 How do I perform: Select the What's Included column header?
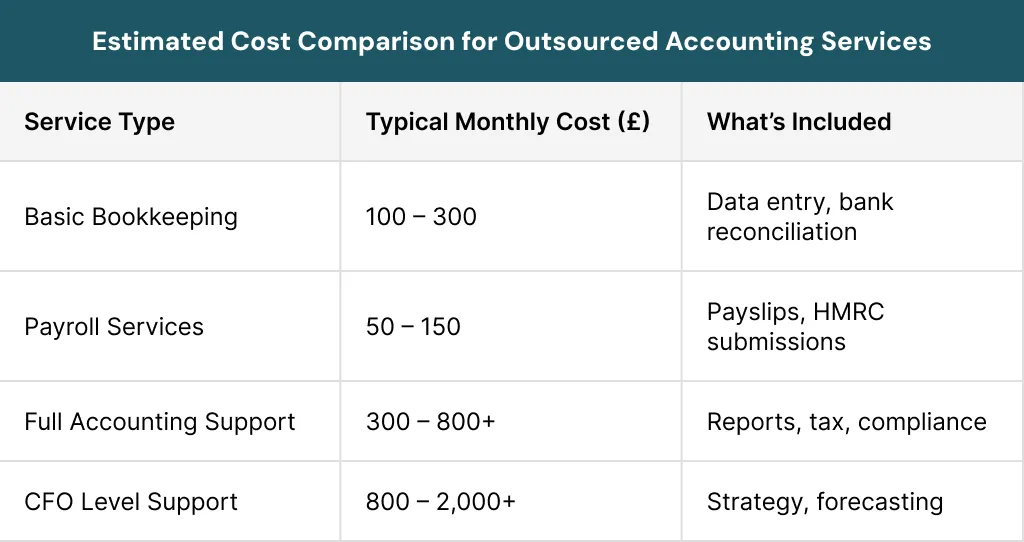pyautogui.click(x=798, y=122)
